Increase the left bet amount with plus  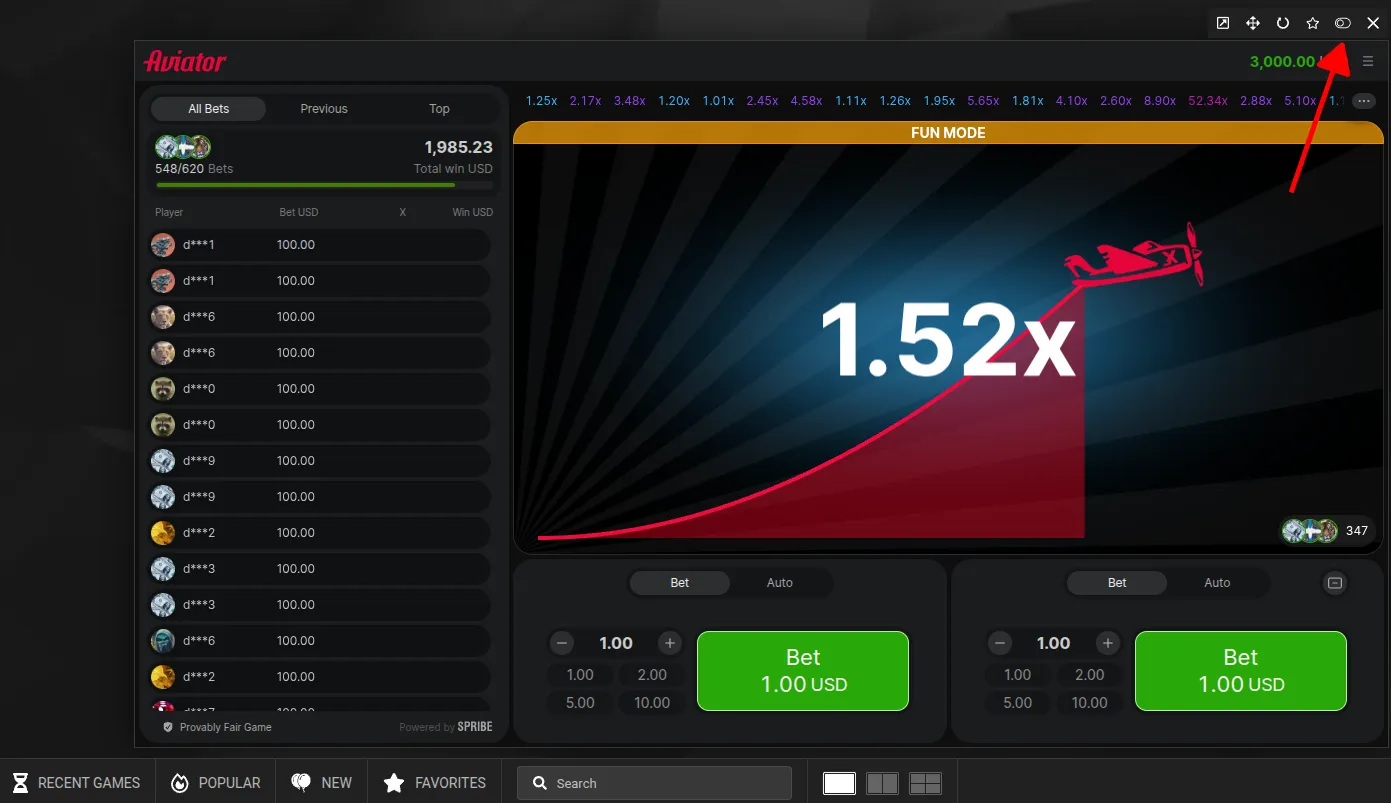click(x=670, y=643)
